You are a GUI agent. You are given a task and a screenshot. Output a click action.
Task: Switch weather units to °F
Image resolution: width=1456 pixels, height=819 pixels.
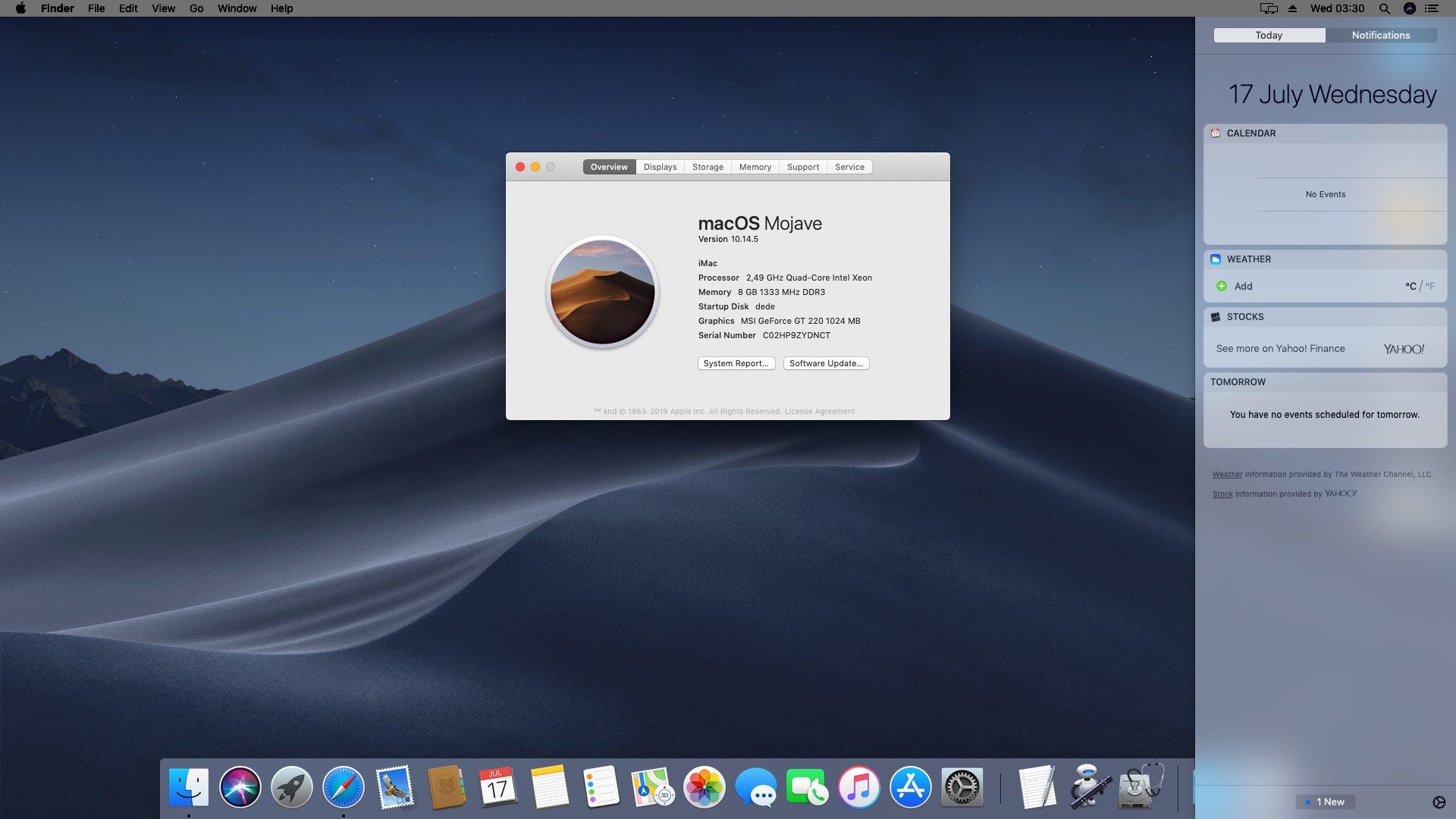click(1429, 286)
